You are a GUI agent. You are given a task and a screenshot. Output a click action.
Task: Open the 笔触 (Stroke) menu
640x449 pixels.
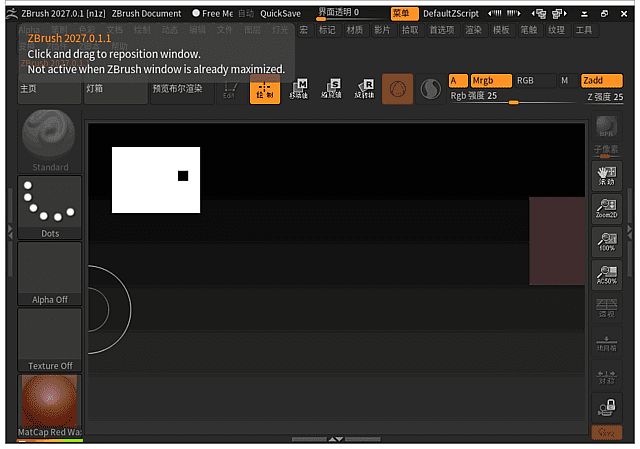click(529, 30)
